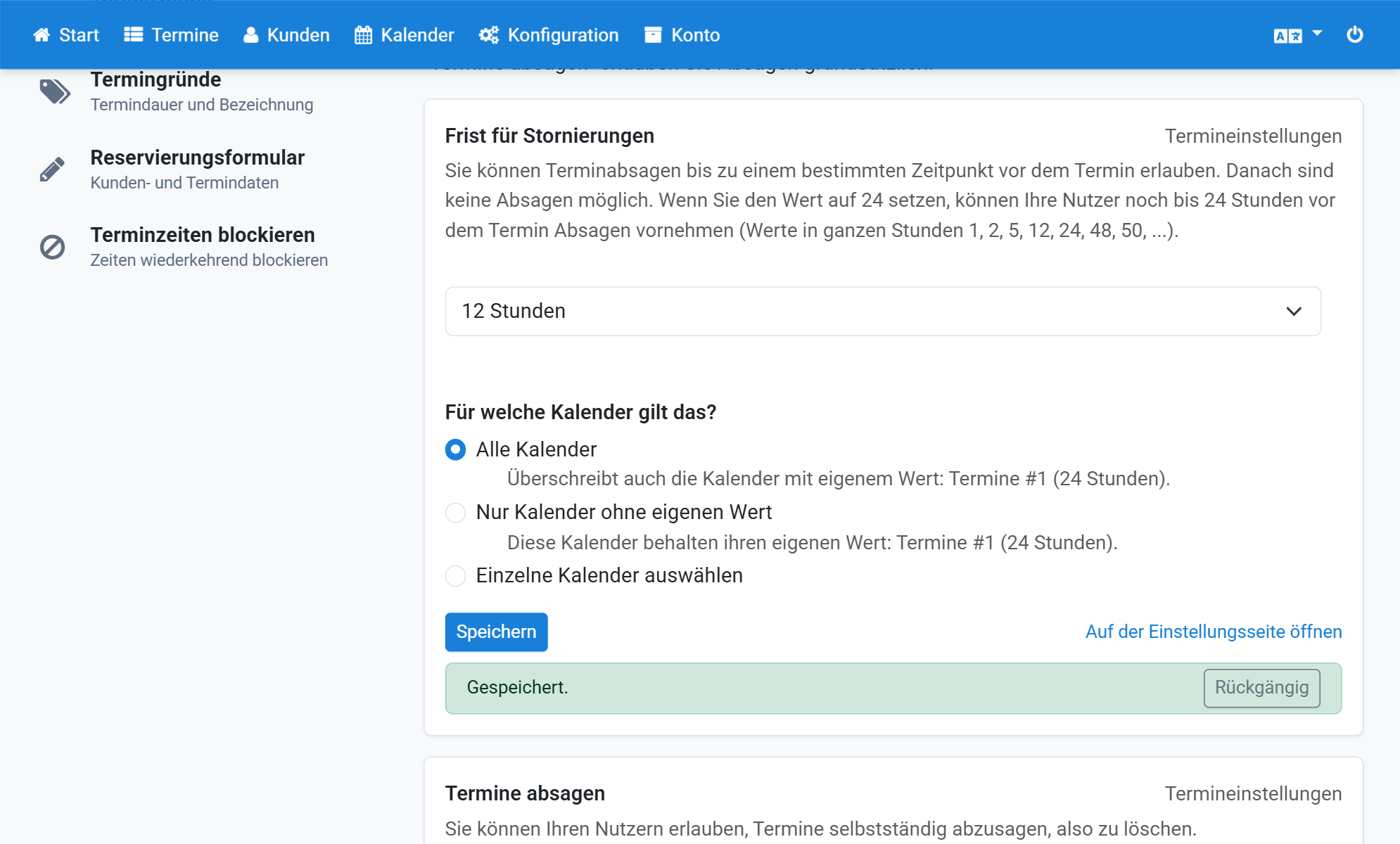1400x844 pixels.
Task: Click the Kunden person icon
Action: (250, 35)
